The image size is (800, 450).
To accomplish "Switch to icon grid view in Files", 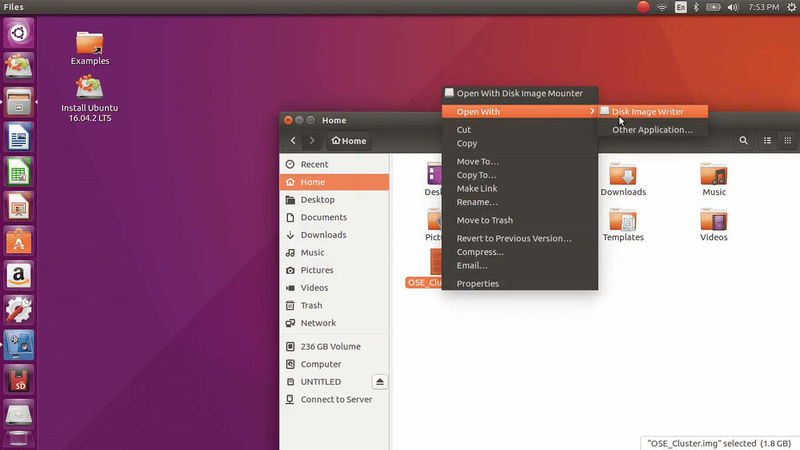I will tap(787, 140).
